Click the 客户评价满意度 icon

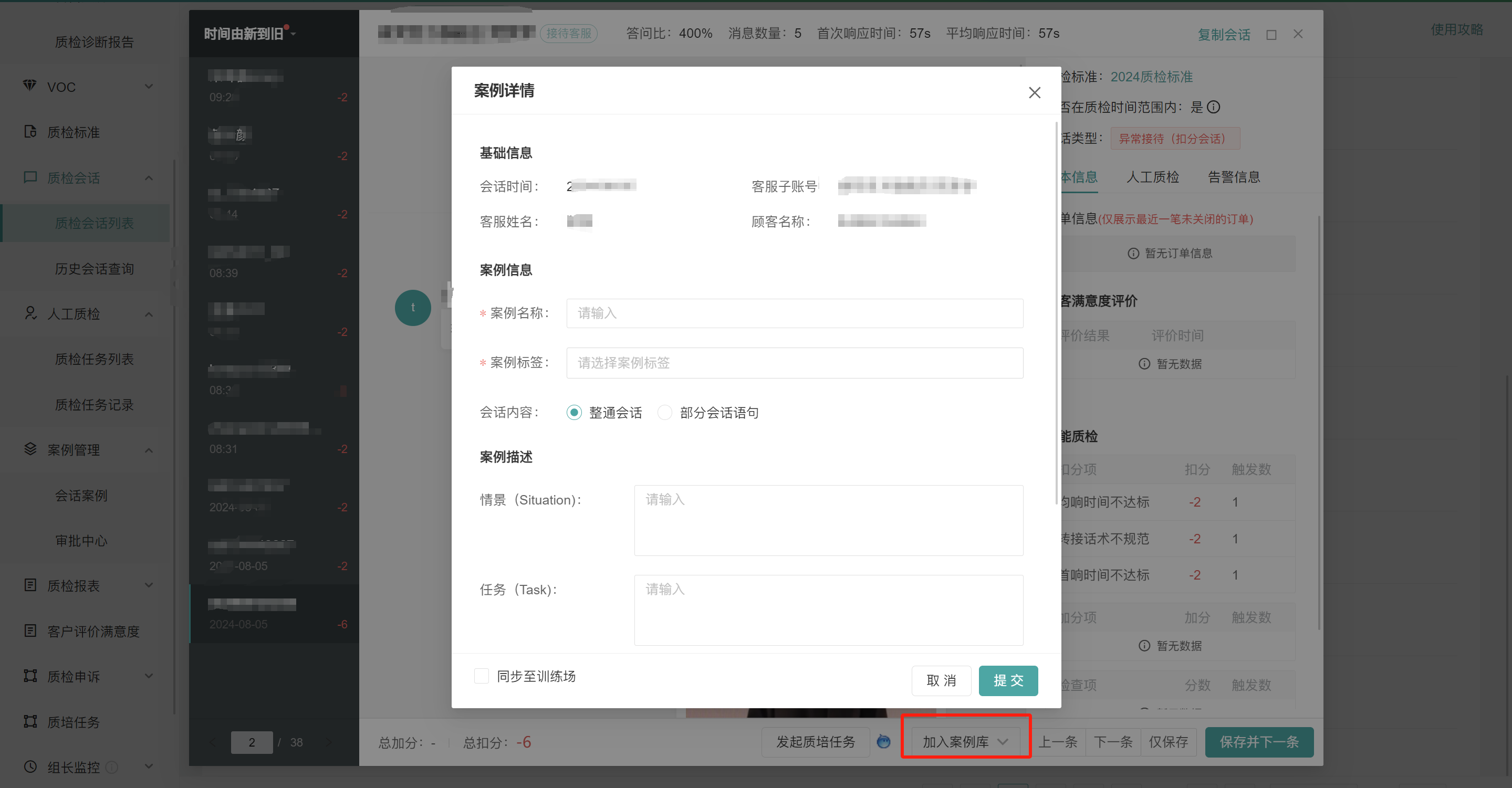[30, 630]
